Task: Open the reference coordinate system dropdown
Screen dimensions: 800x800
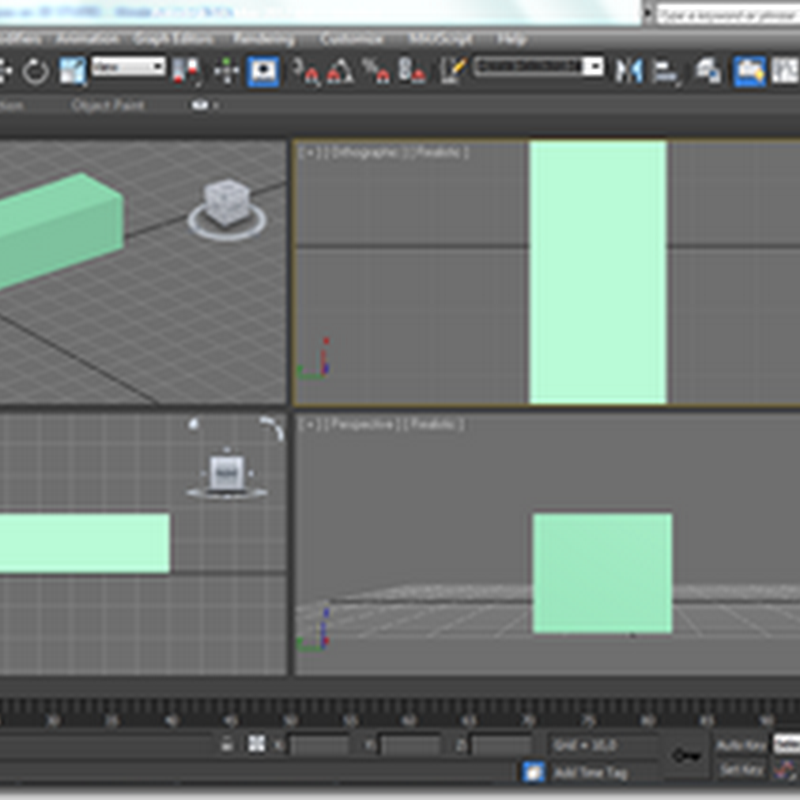Action: click(128, 67)
